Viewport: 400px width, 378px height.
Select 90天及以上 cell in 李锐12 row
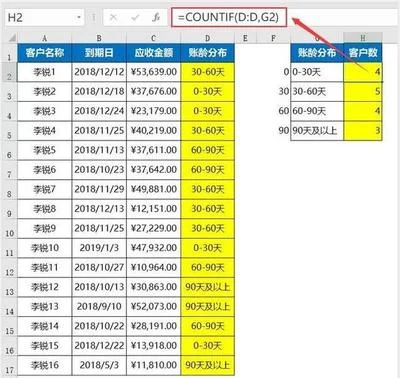208,287
